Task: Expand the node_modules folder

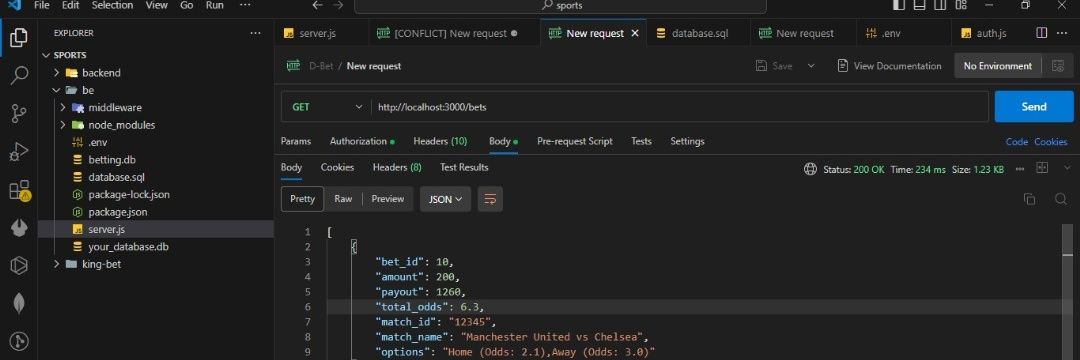Action: [x=63, y=125]
